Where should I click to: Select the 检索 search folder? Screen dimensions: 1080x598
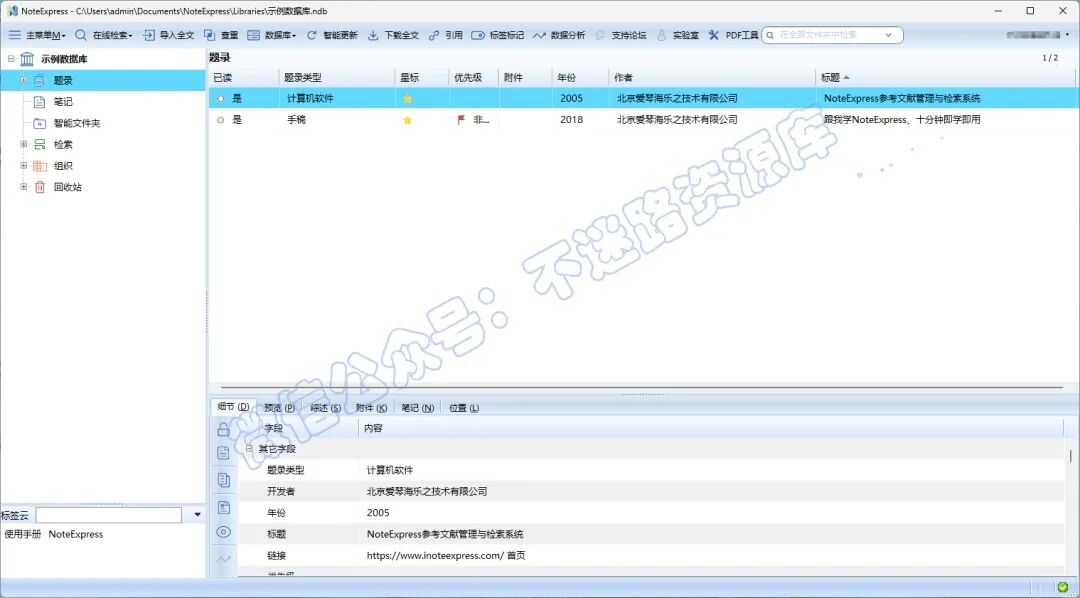click(x=63, y=145)
